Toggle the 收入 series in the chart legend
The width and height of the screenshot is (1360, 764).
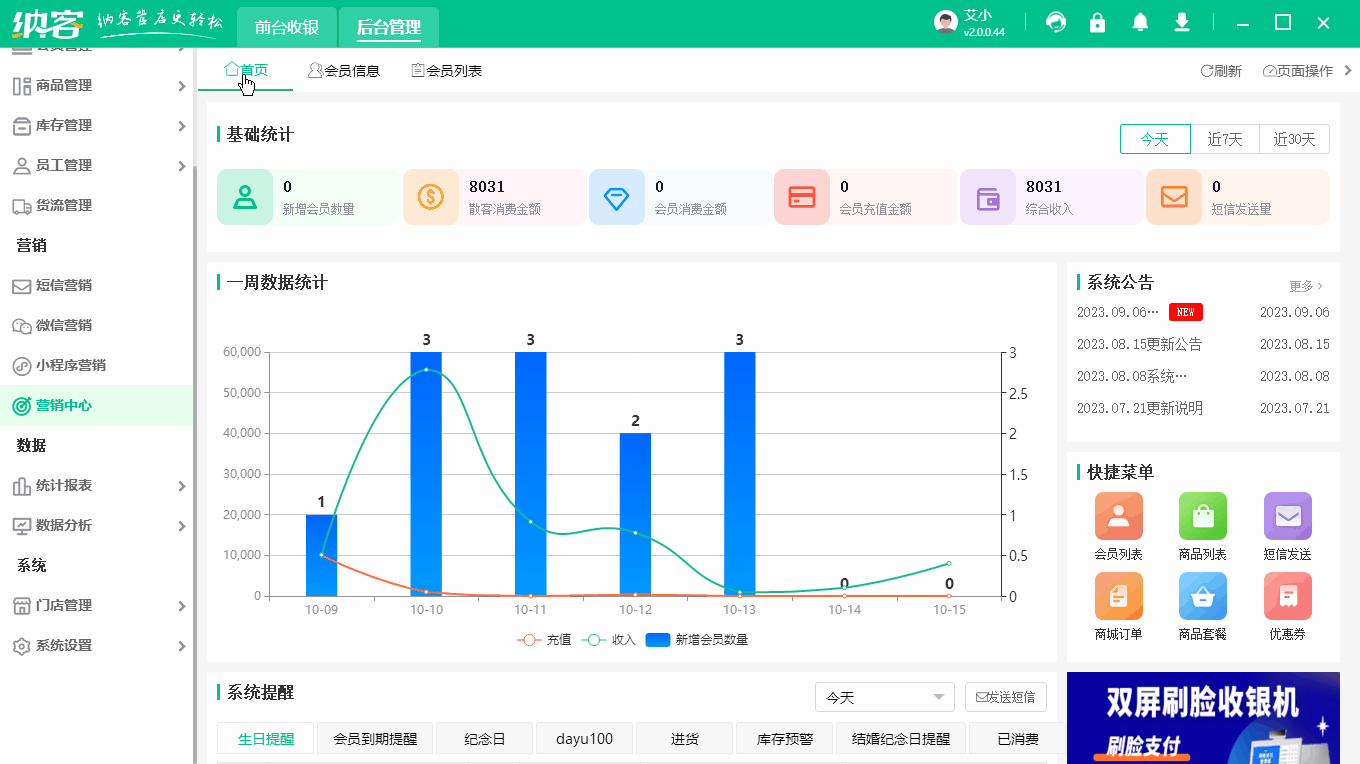point(607,641)
